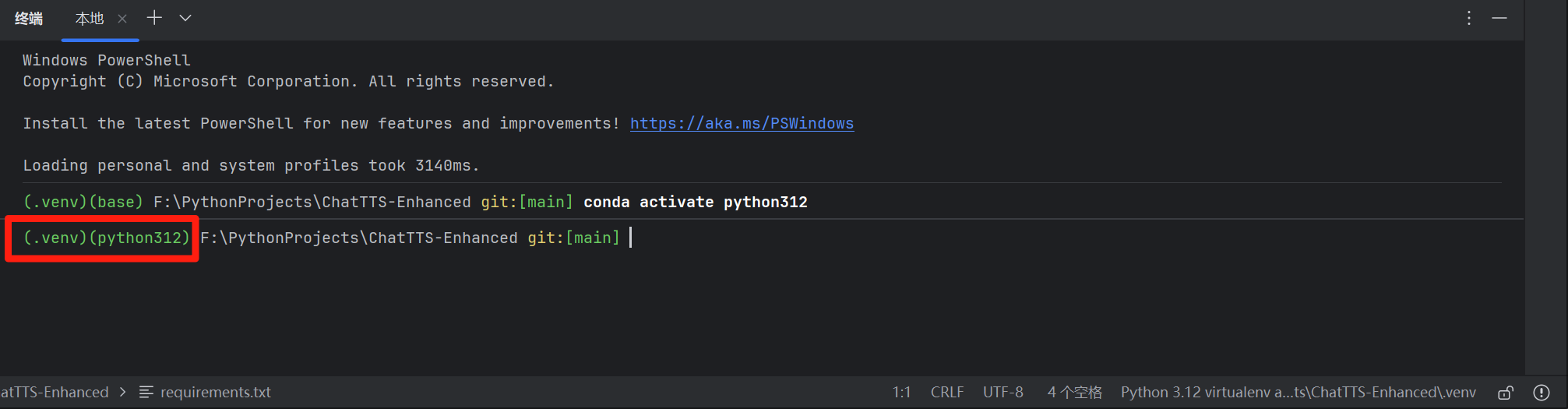The height and width of the screenshot is (409, 1568).
Task: Open a new terminal tab with plus icon
Action: click(154, 18)
